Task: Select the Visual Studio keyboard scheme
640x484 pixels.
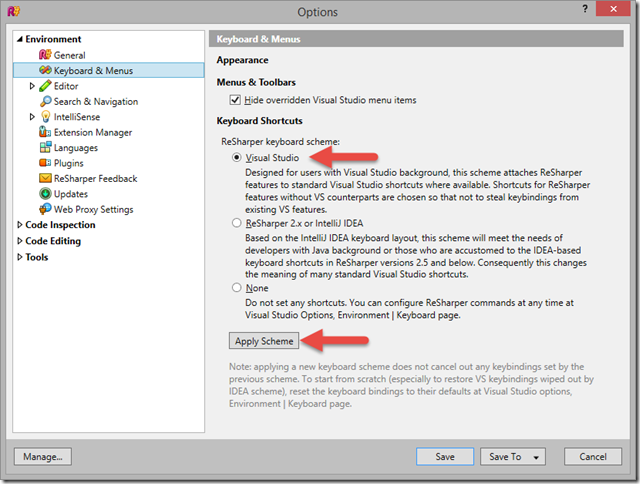Action: (237, 158)
